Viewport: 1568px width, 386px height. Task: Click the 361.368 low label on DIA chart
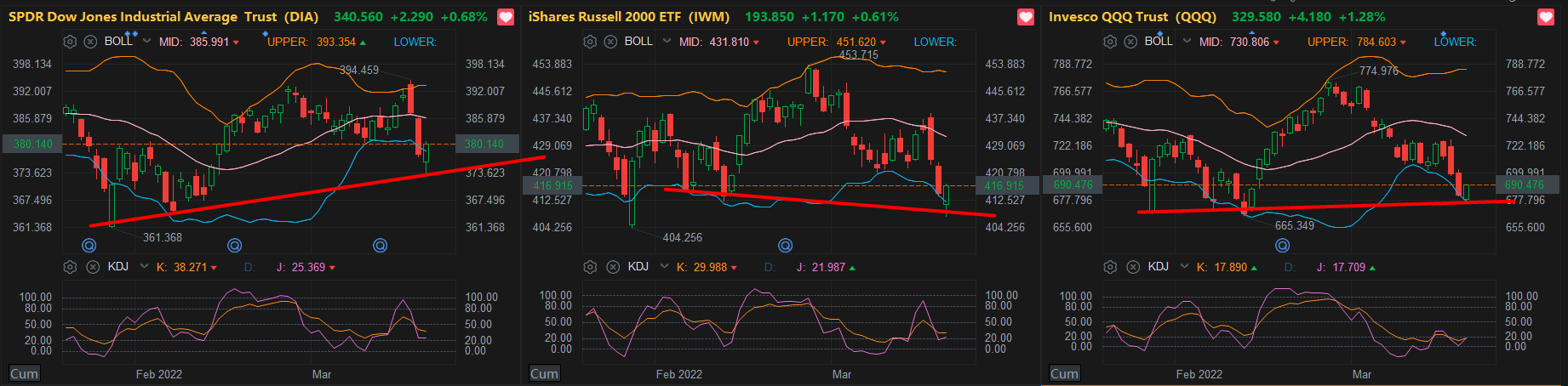tap(163, 237)
